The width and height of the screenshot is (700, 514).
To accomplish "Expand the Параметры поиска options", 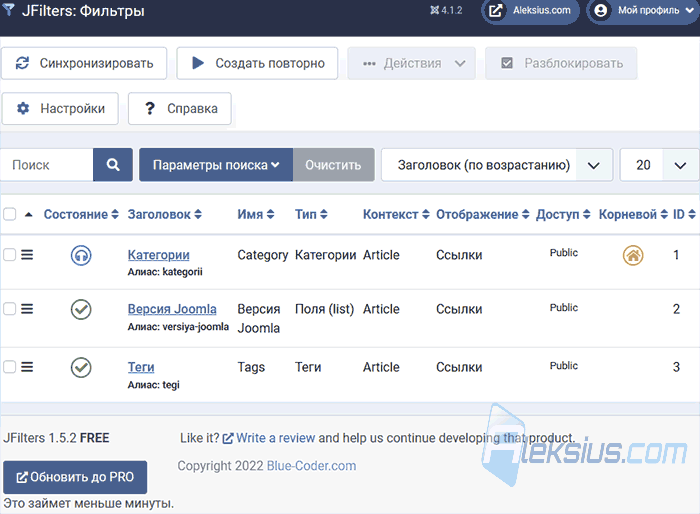I will 216,165.
